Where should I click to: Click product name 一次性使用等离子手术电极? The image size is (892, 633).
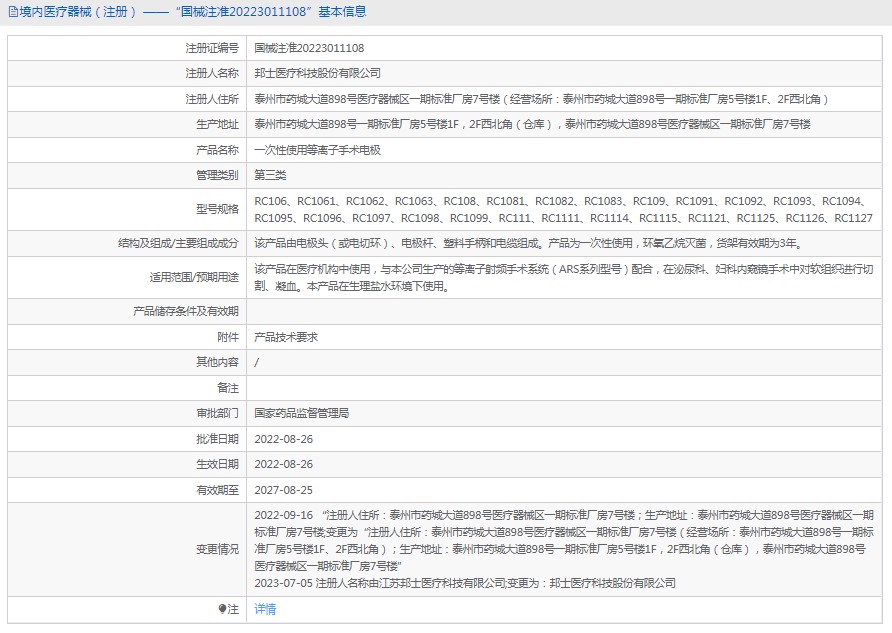(317, 150)
